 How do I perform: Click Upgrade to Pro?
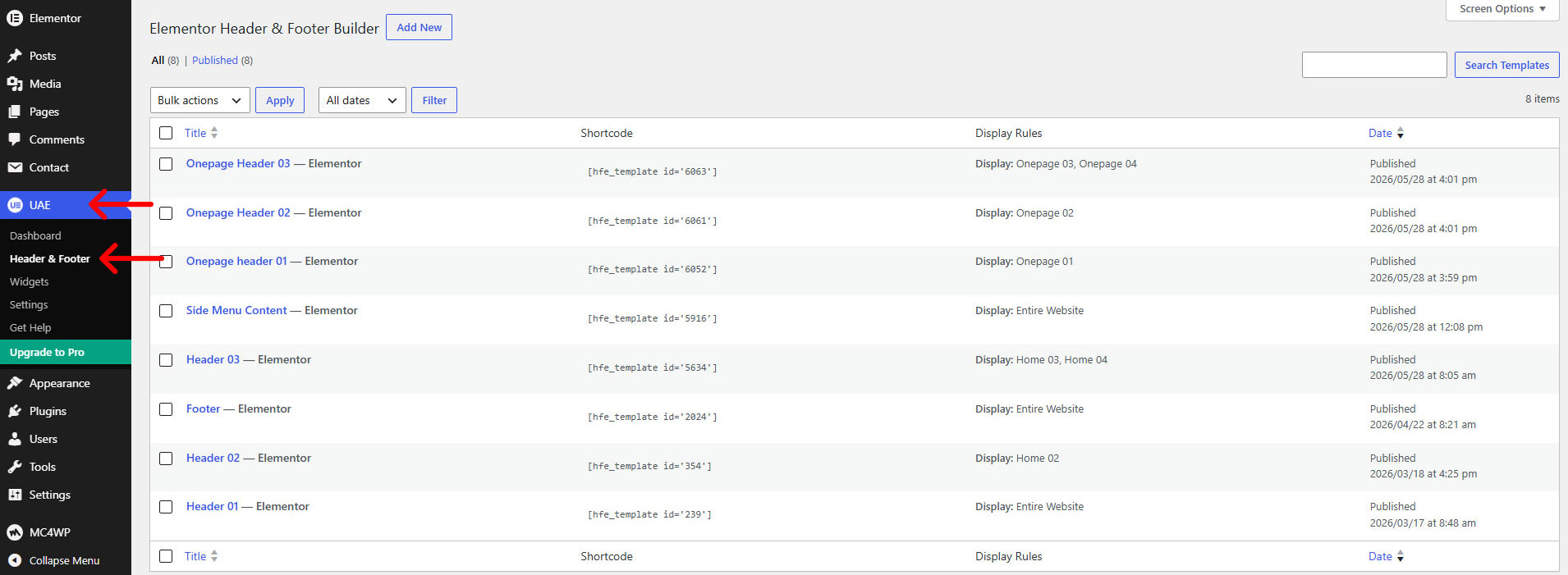pos(66,352)
